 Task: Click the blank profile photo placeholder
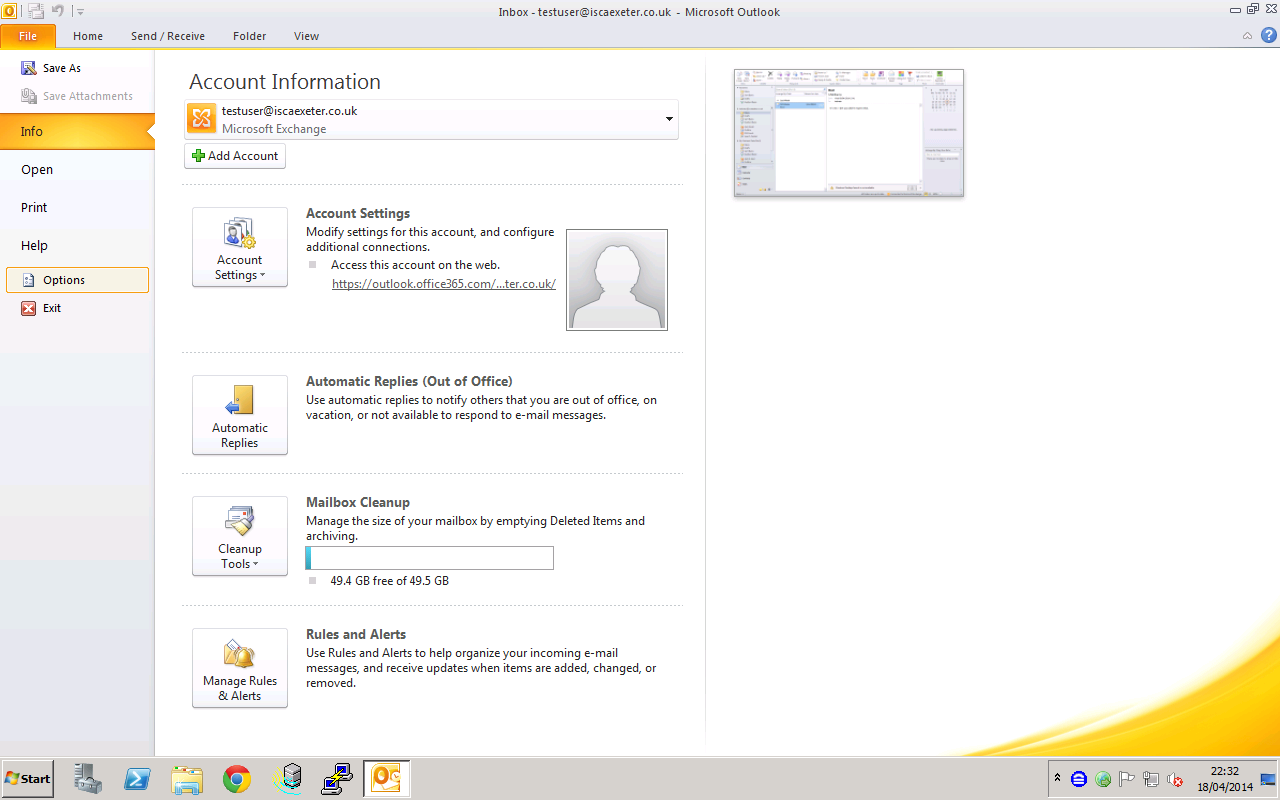tap(617, 280)
